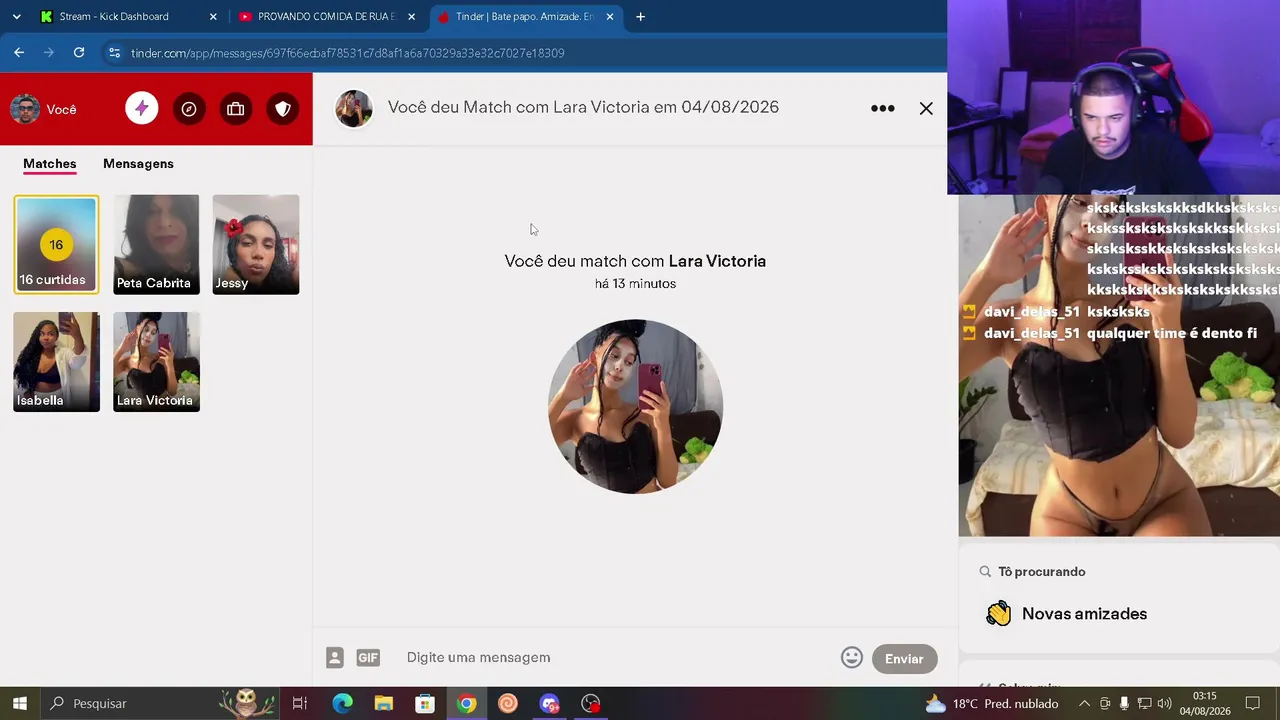This screenshot has height=720, width=1280.
Task: Select the Isabella match
Action: (56, 362)
